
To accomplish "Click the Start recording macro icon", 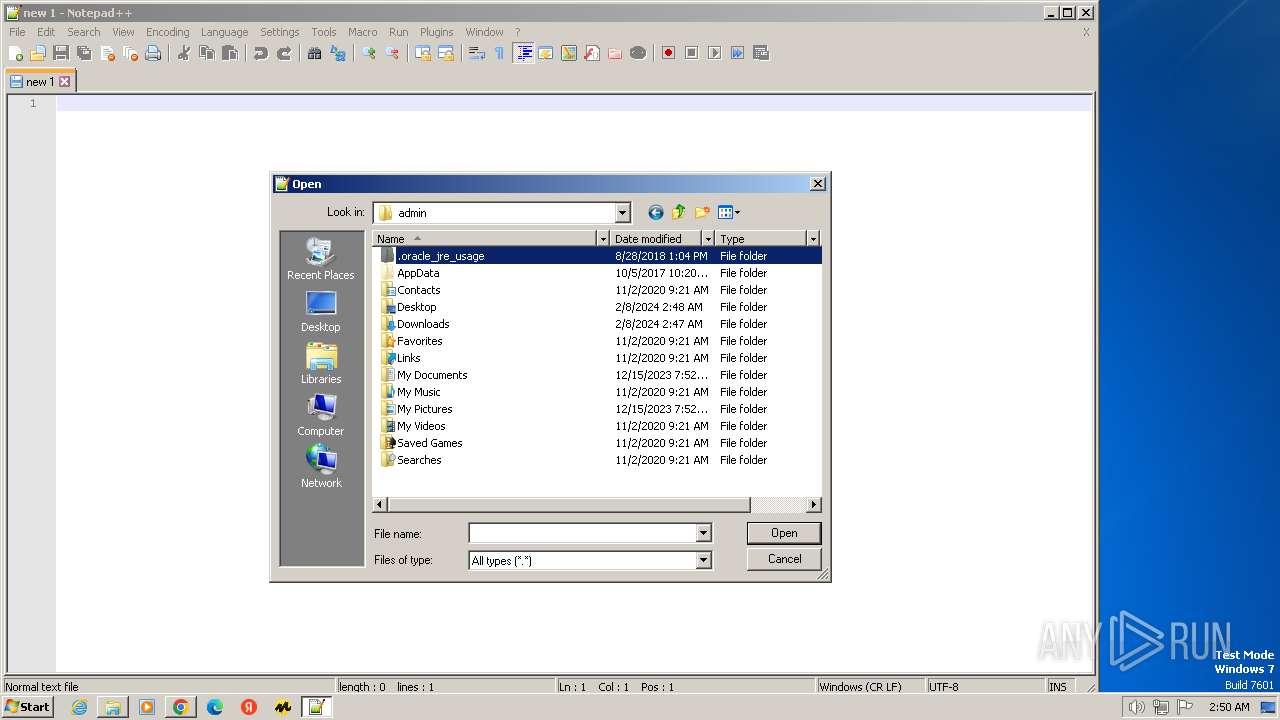I will coord(668,53).
